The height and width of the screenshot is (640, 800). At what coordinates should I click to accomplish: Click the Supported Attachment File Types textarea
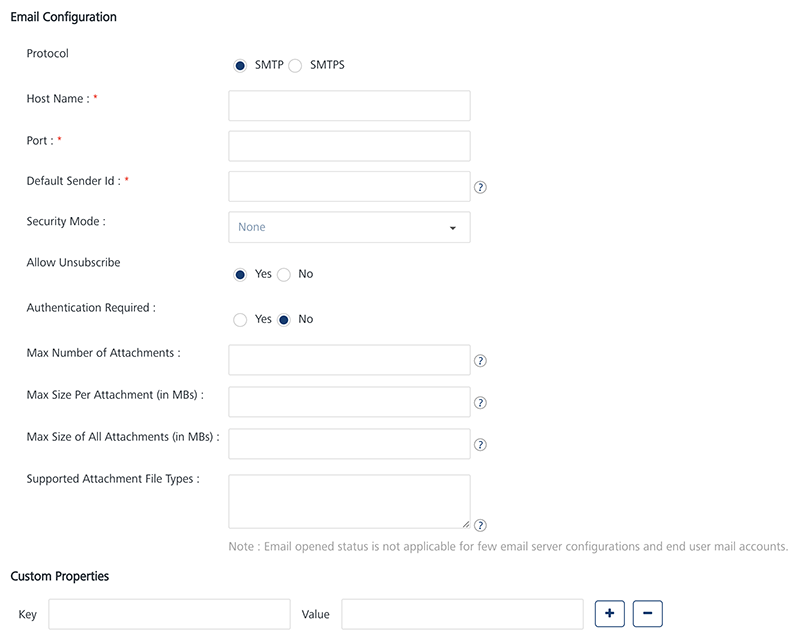[x=349, y=501]
